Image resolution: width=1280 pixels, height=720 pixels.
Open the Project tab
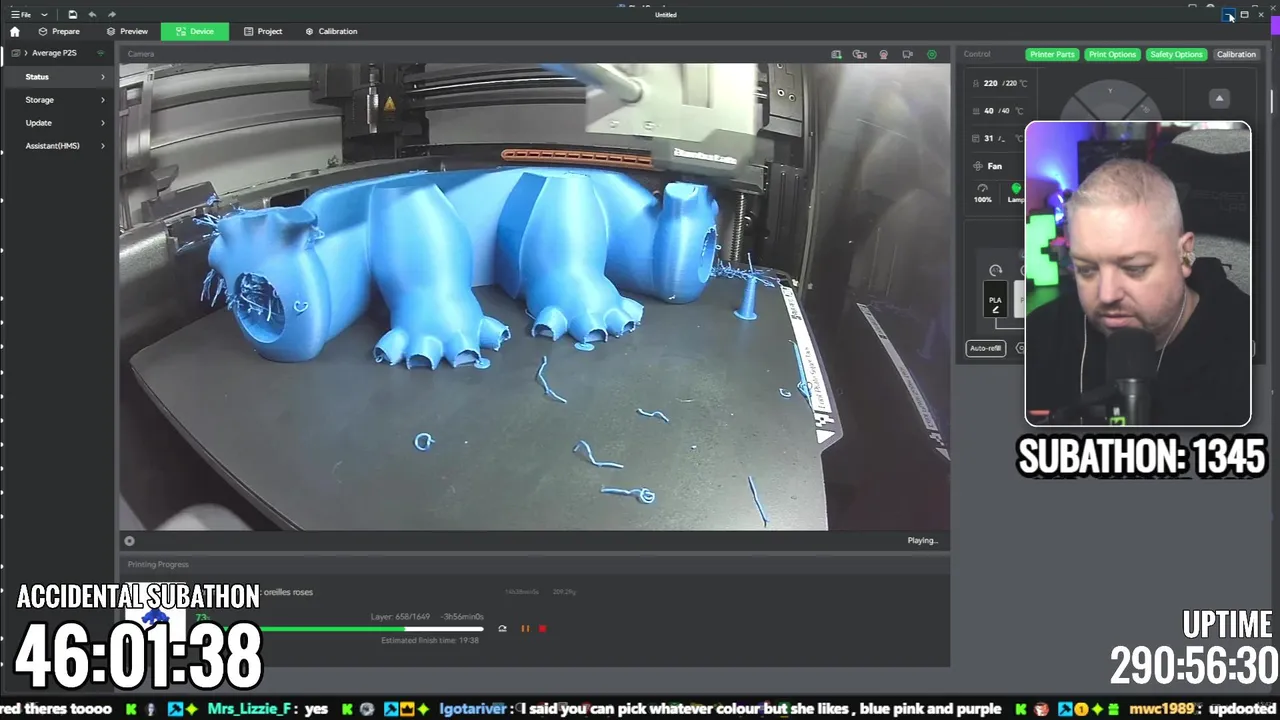click(263, 31)
